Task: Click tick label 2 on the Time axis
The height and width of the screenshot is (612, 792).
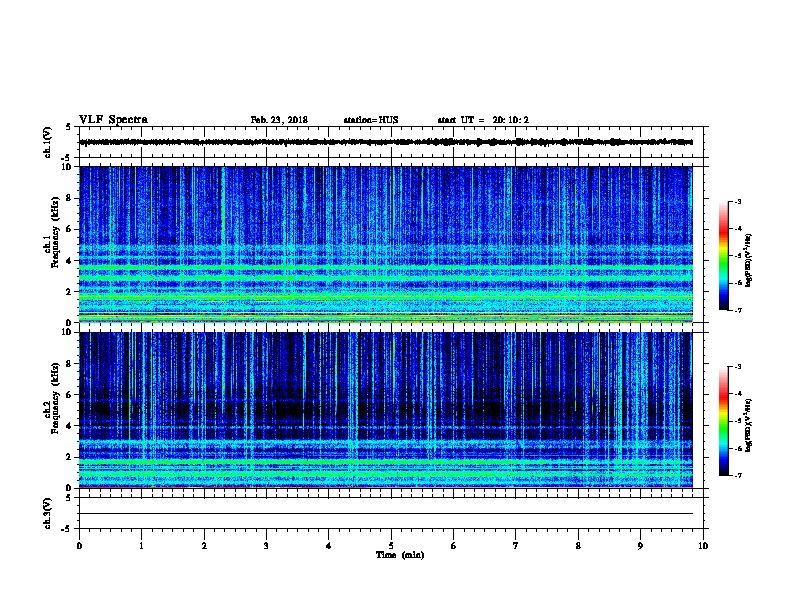Action: click(204, 546)
